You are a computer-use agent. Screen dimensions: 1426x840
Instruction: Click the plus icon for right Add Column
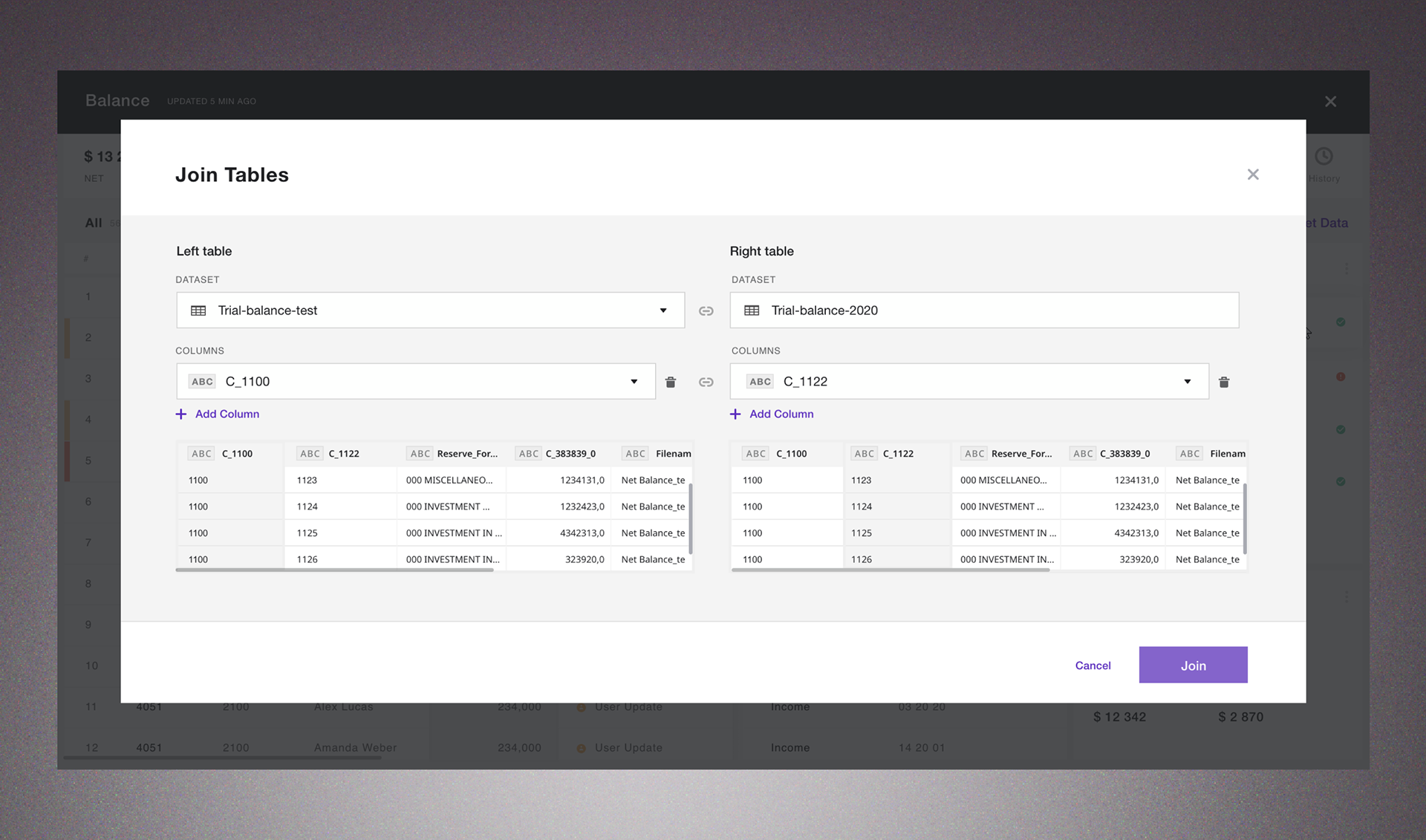tap(735, 414)
